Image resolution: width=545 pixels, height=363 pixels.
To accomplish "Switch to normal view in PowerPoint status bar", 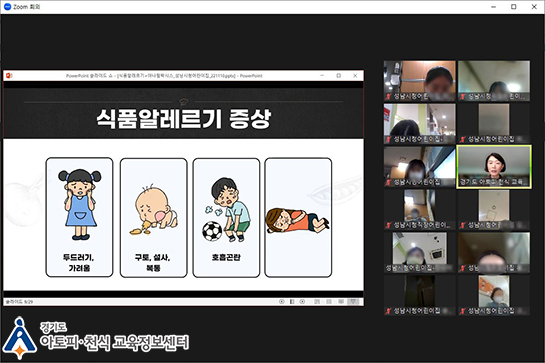I will tap(317, 301).
